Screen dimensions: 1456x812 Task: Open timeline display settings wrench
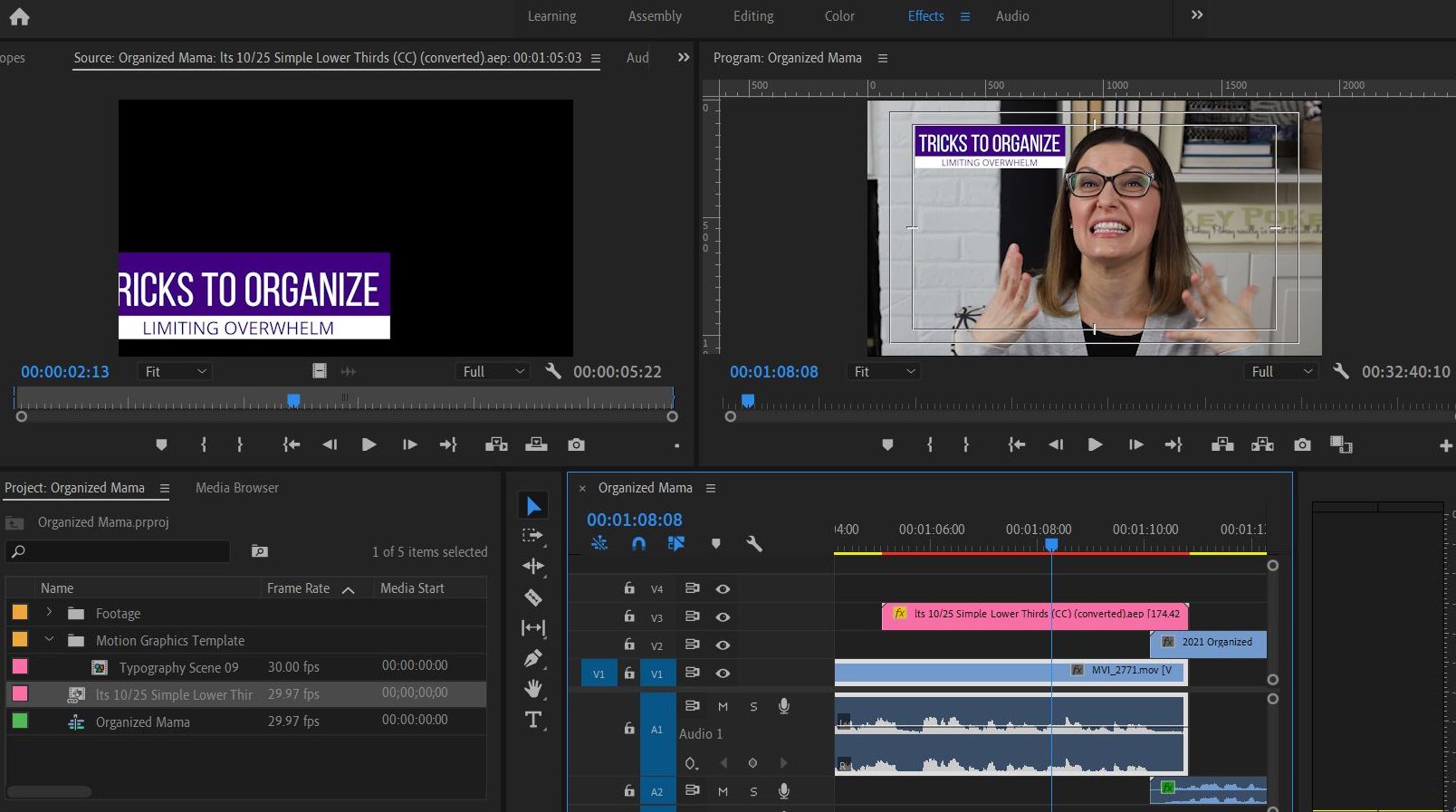pos(753,544)
